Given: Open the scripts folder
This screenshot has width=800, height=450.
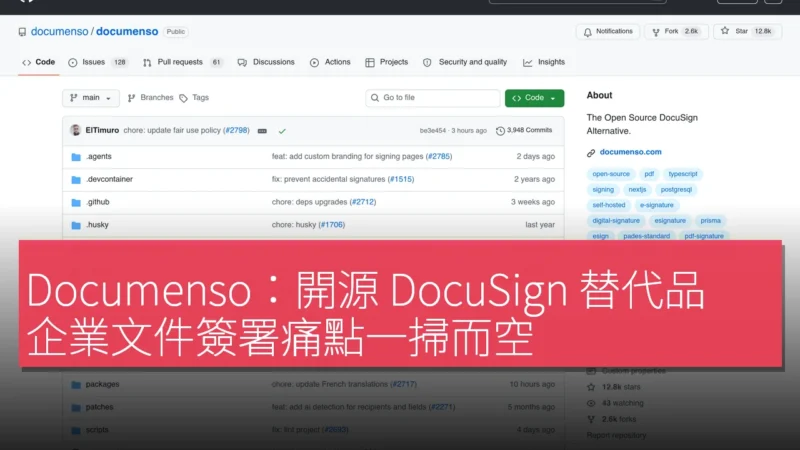Looking at the screenshot, I should pyautogui.click(x=97, y=430).
